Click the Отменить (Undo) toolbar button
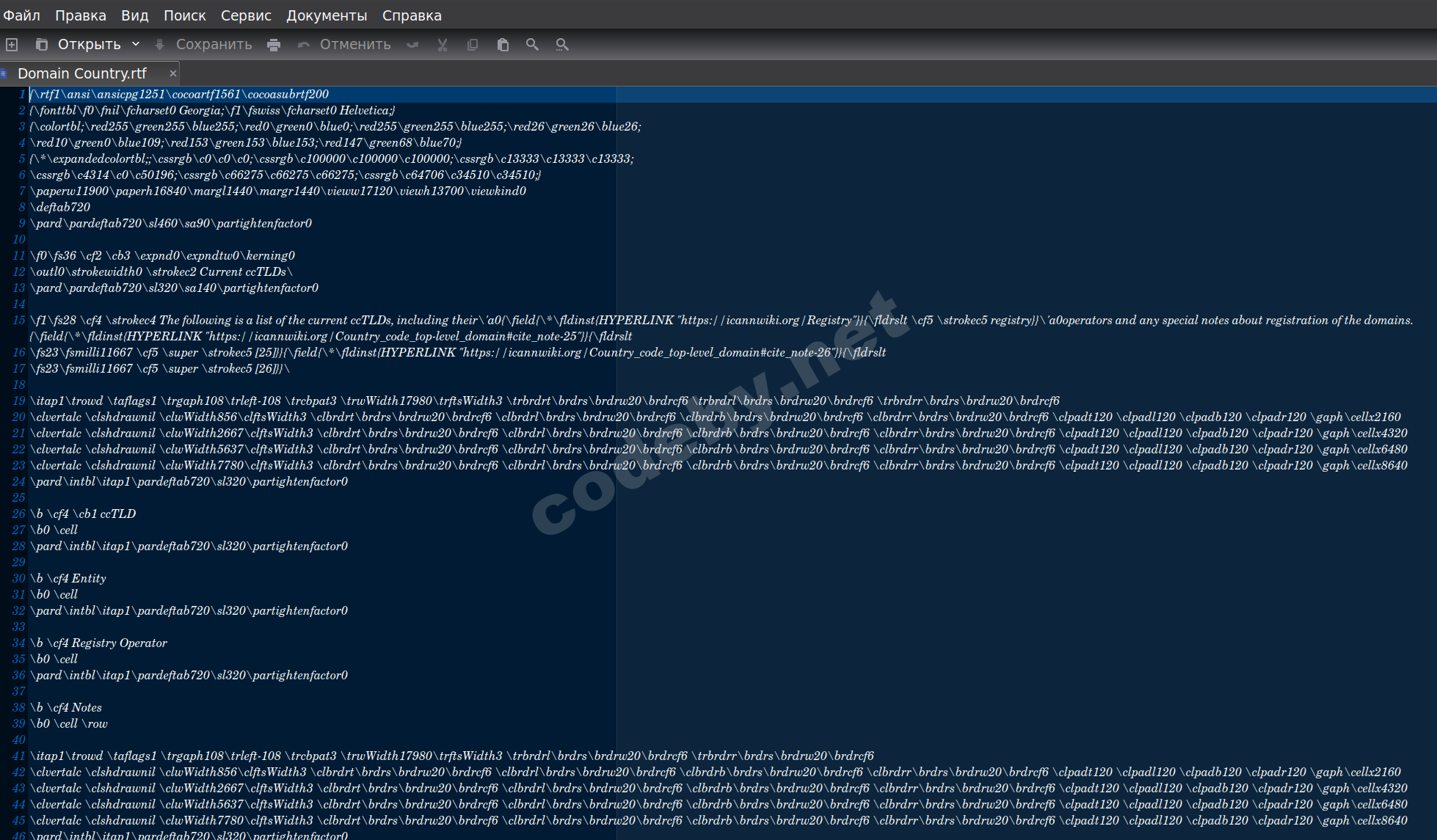Screen dimensions: 1437x840 point(344,45)
